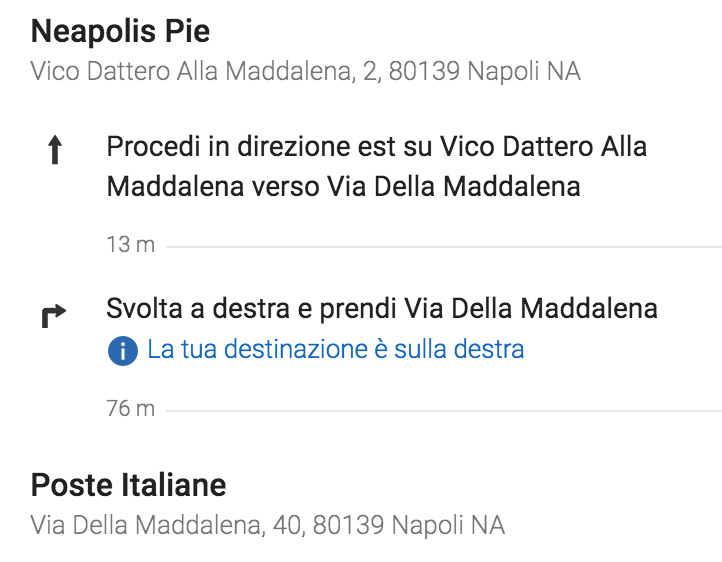Viewport: 722px width, 562px height.
Task: Select the Poste Italiane destination title
Action: 128,485
